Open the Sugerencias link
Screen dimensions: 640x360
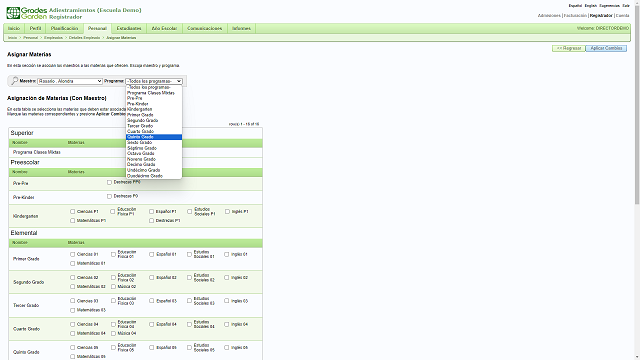click(609, 6)
